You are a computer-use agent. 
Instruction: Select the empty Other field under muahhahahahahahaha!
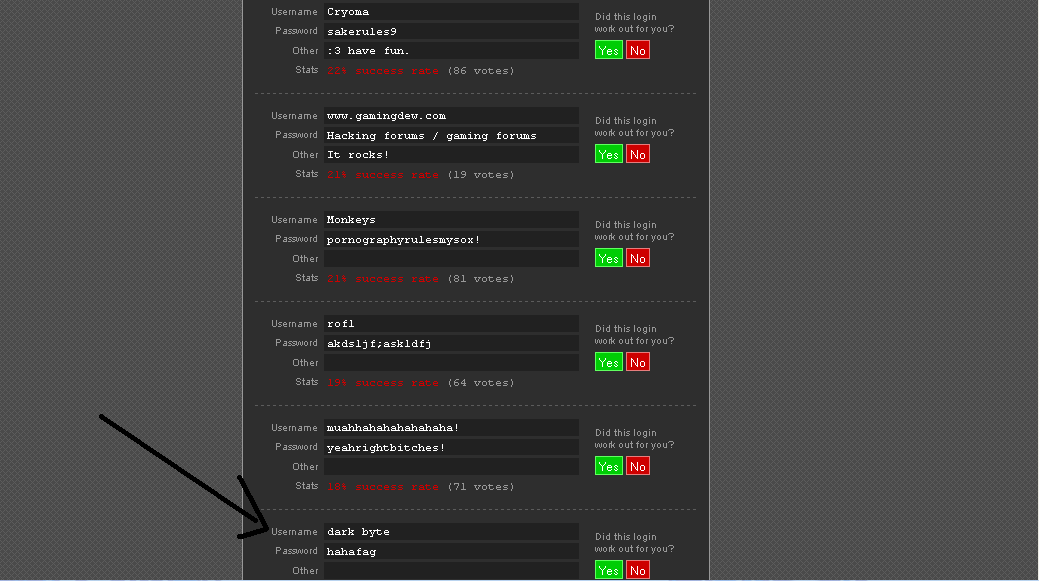[451, 467]
